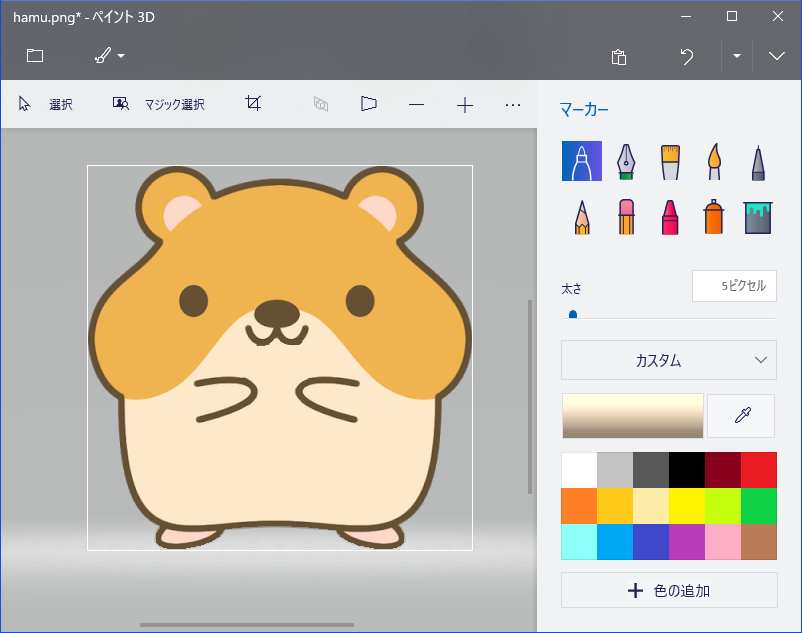Pick the dark gray color swatch
The height and width of the screenshot is (633, 802).
pyautogui.click(x=651, y=470)
